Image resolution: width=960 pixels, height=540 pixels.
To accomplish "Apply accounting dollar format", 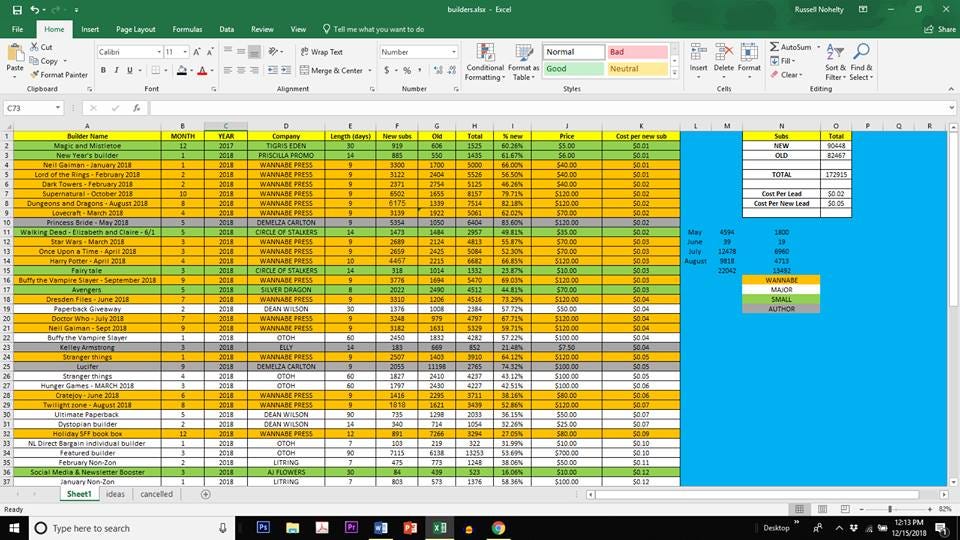I will pyautogui.click(x=386, y=71).
